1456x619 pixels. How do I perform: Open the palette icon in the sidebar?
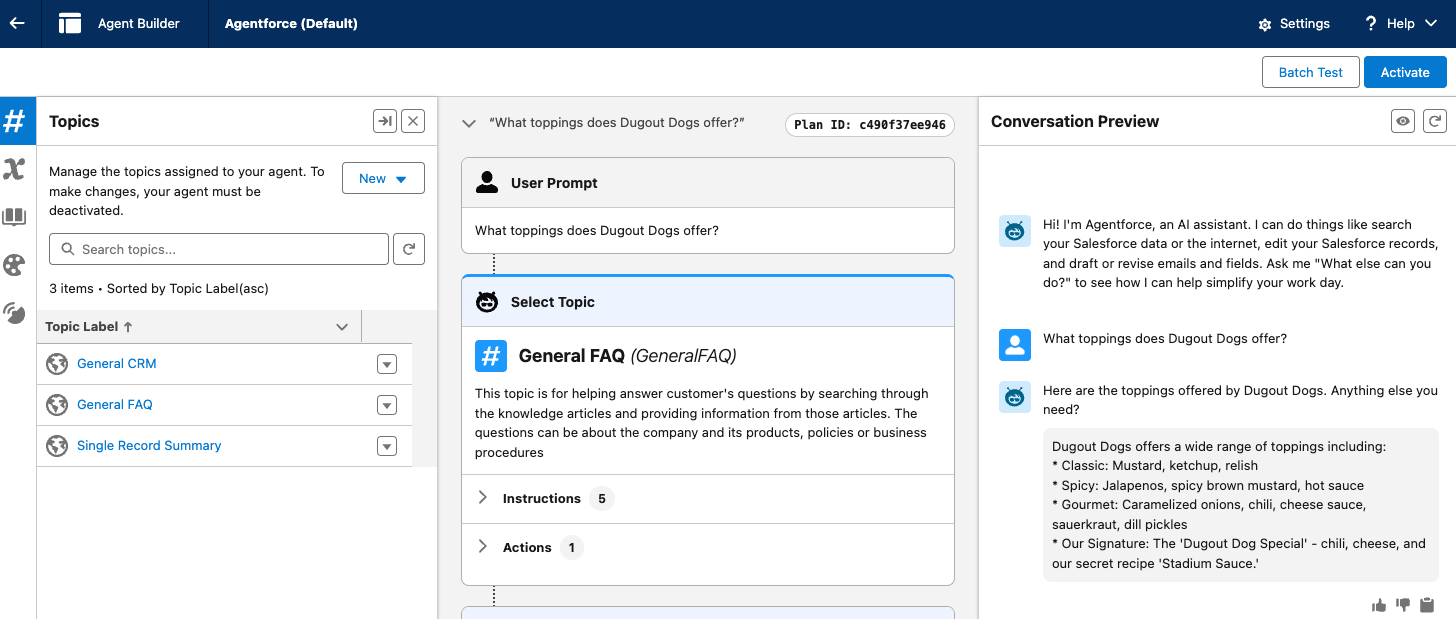pyautogui.click(x=15, y=265)
